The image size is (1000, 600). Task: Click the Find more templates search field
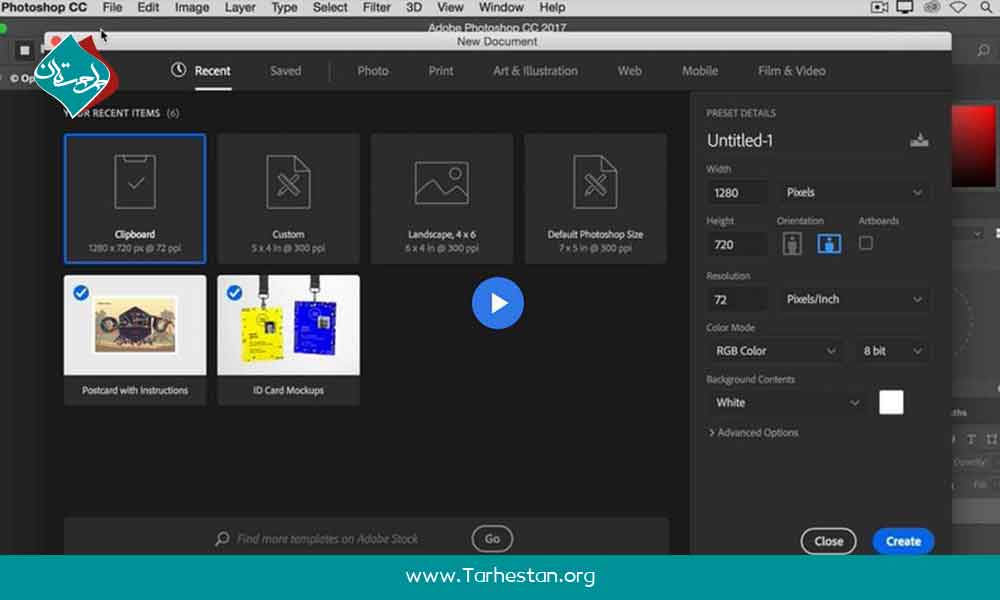coord(327,539)
